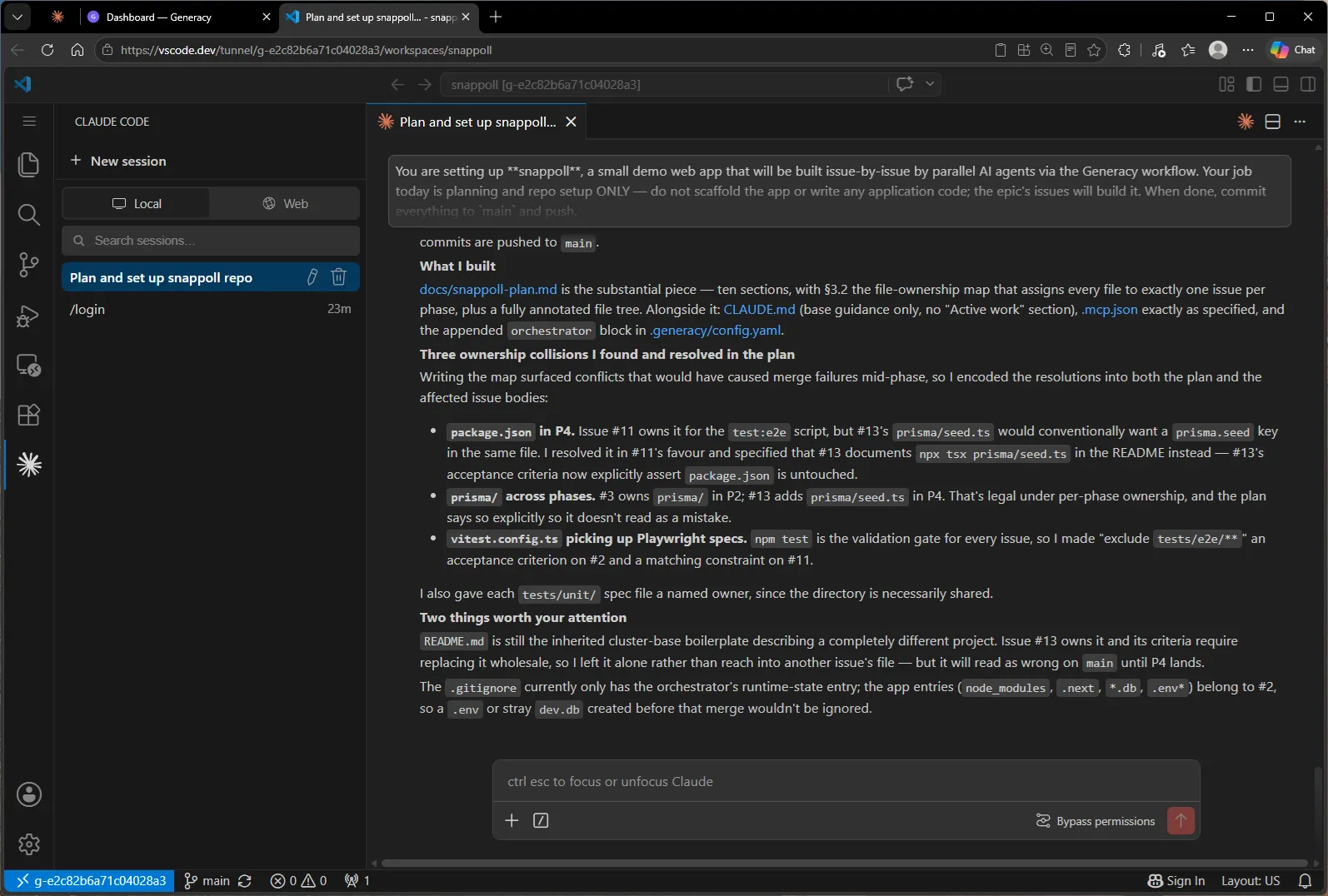This screenshot has height=896, width=1328.
Task: Expand chat dropdown chevron in command center
Action: (930, 83)
